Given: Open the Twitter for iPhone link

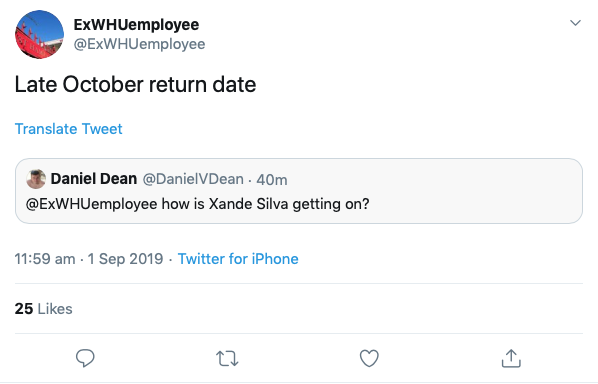Looking at the screenshot, I should click(238, 259).
